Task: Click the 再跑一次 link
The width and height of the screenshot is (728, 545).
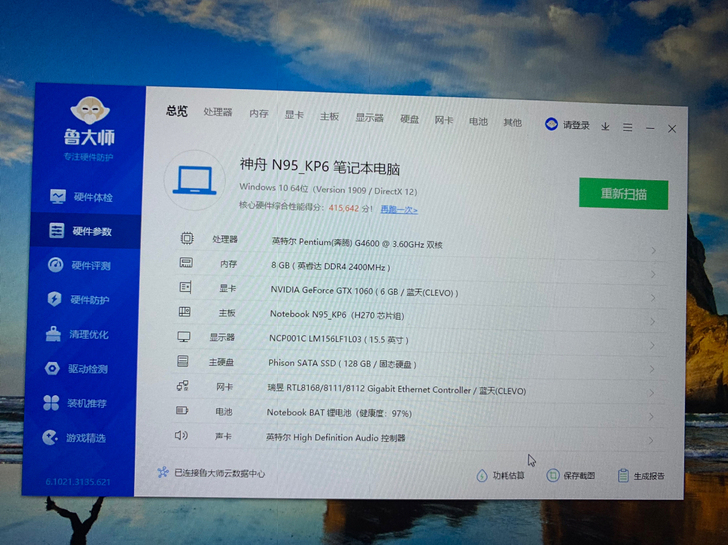Action: coord(399,209)
